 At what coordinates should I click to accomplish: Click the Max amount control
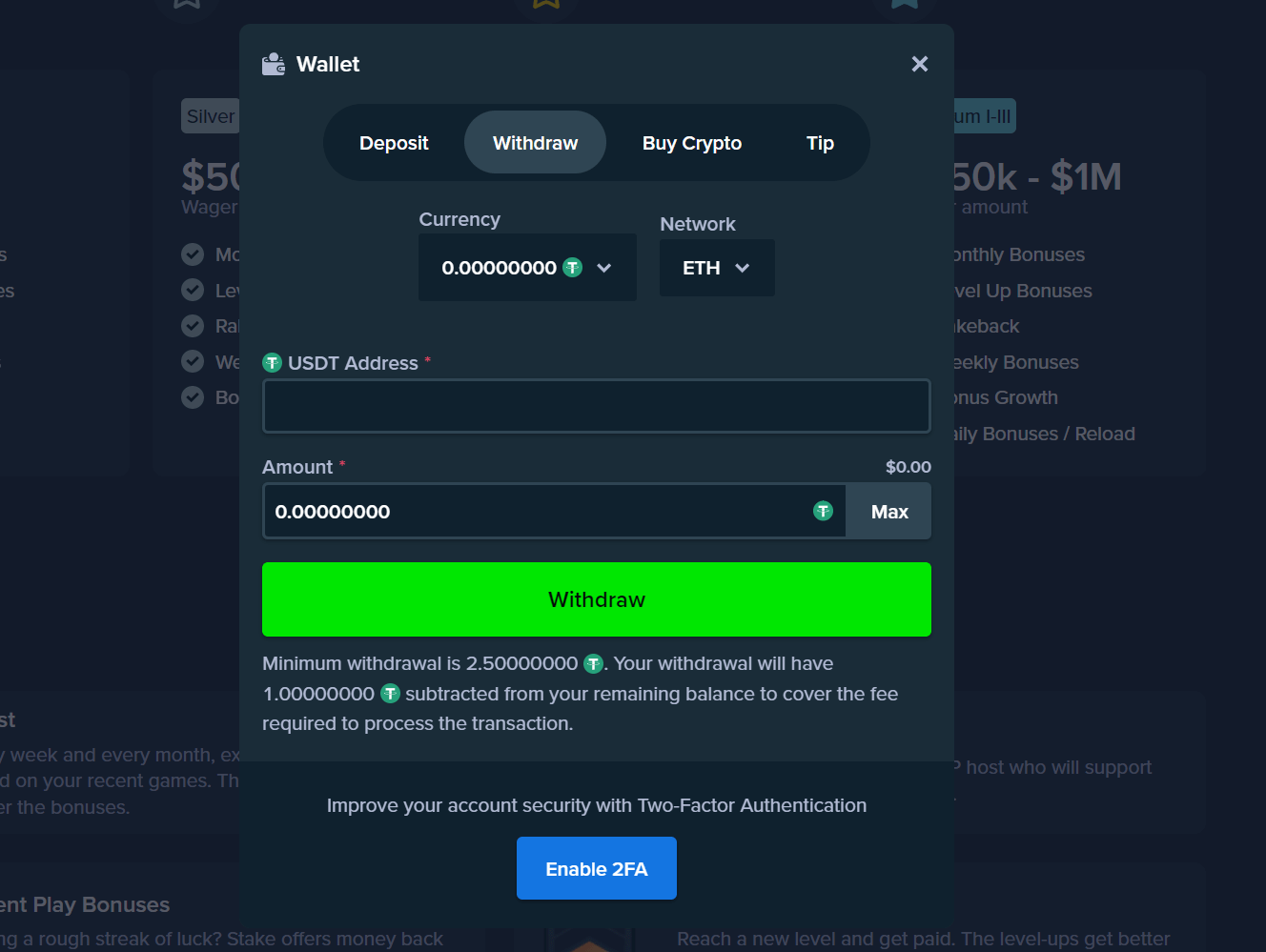(x=888, y=511)
